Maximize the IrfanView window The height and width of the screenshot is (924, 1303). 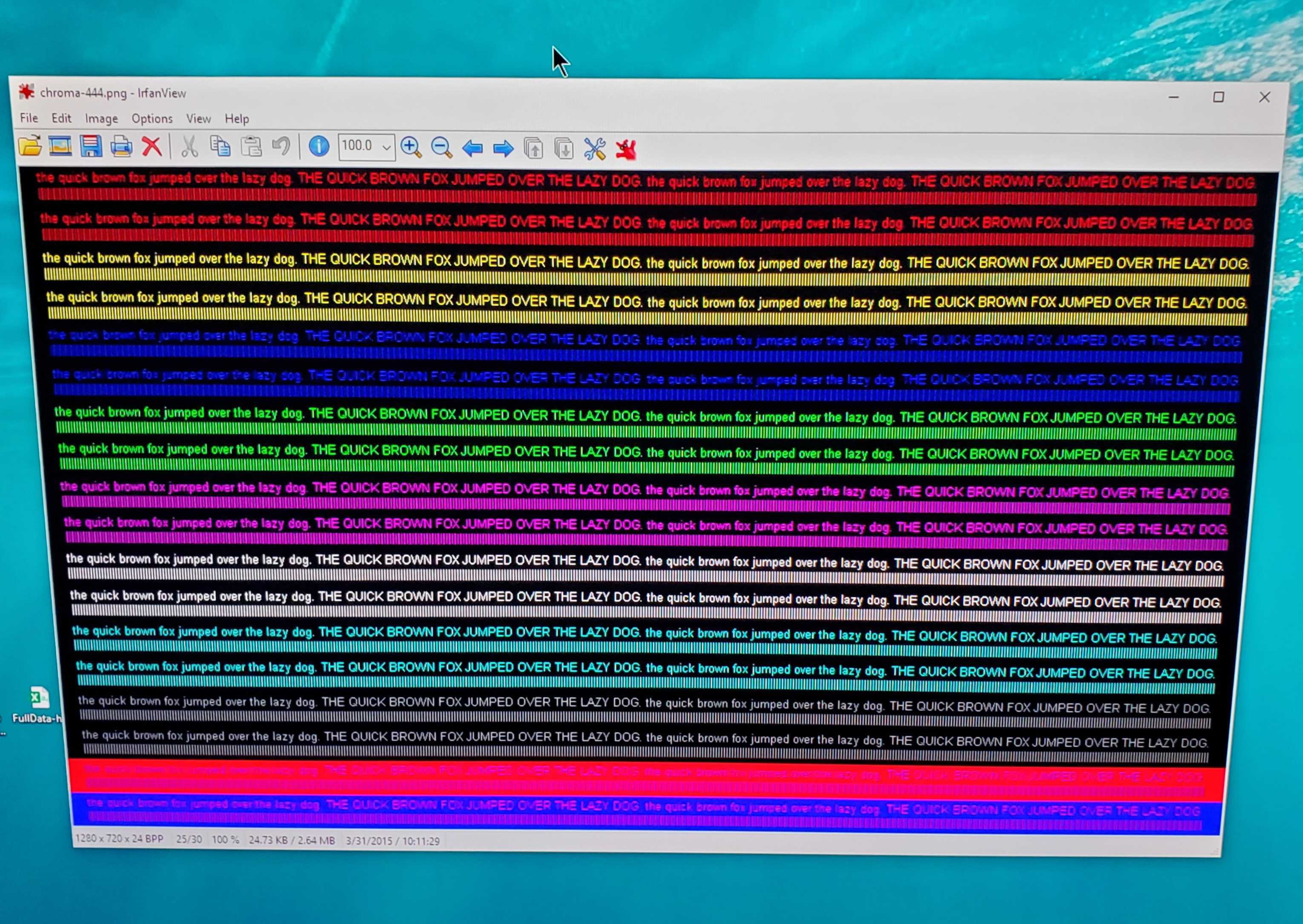click(x=1218, y=97)
